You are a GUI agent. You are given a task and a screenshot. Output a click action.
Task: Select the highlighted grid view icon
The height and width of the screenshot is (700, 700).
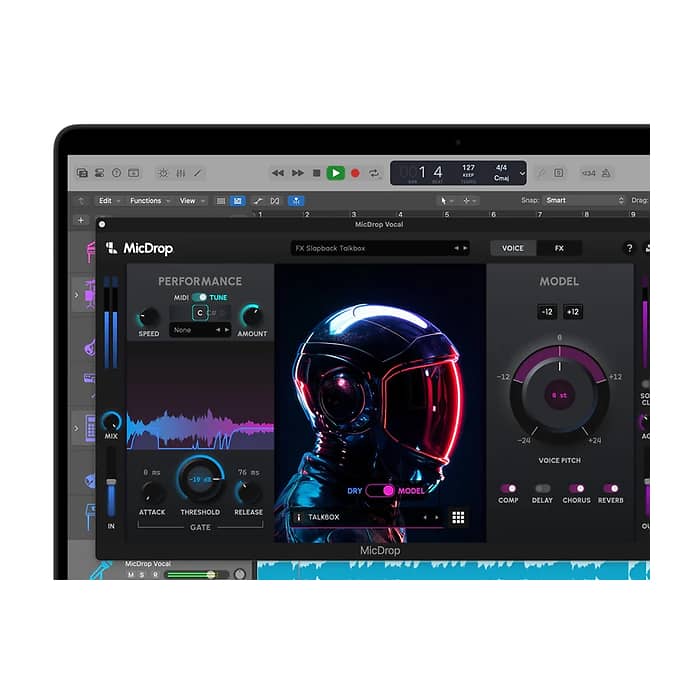(x=238, y=201)
